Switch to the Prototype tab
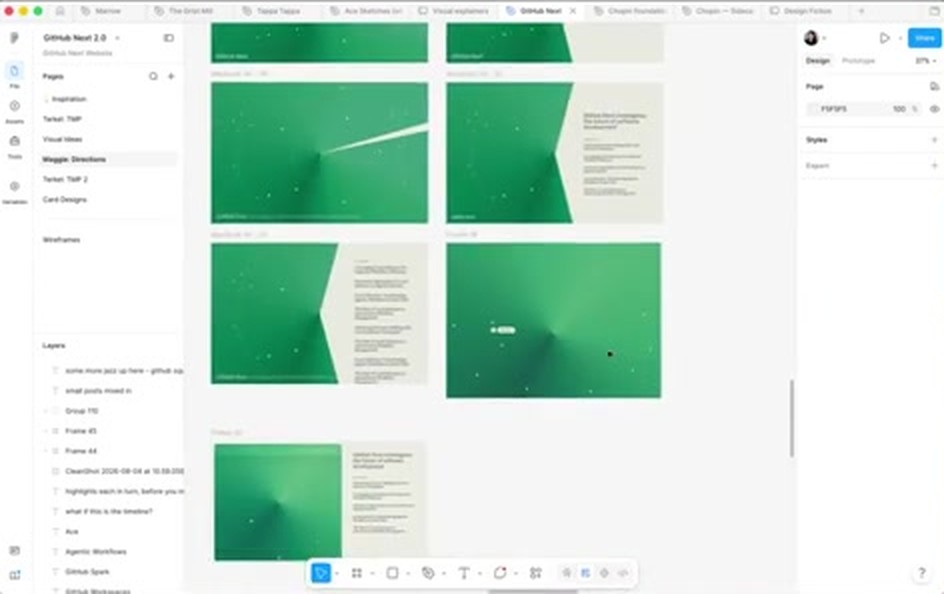This screenshot has height=594, width=944. [x=858, y=61]
